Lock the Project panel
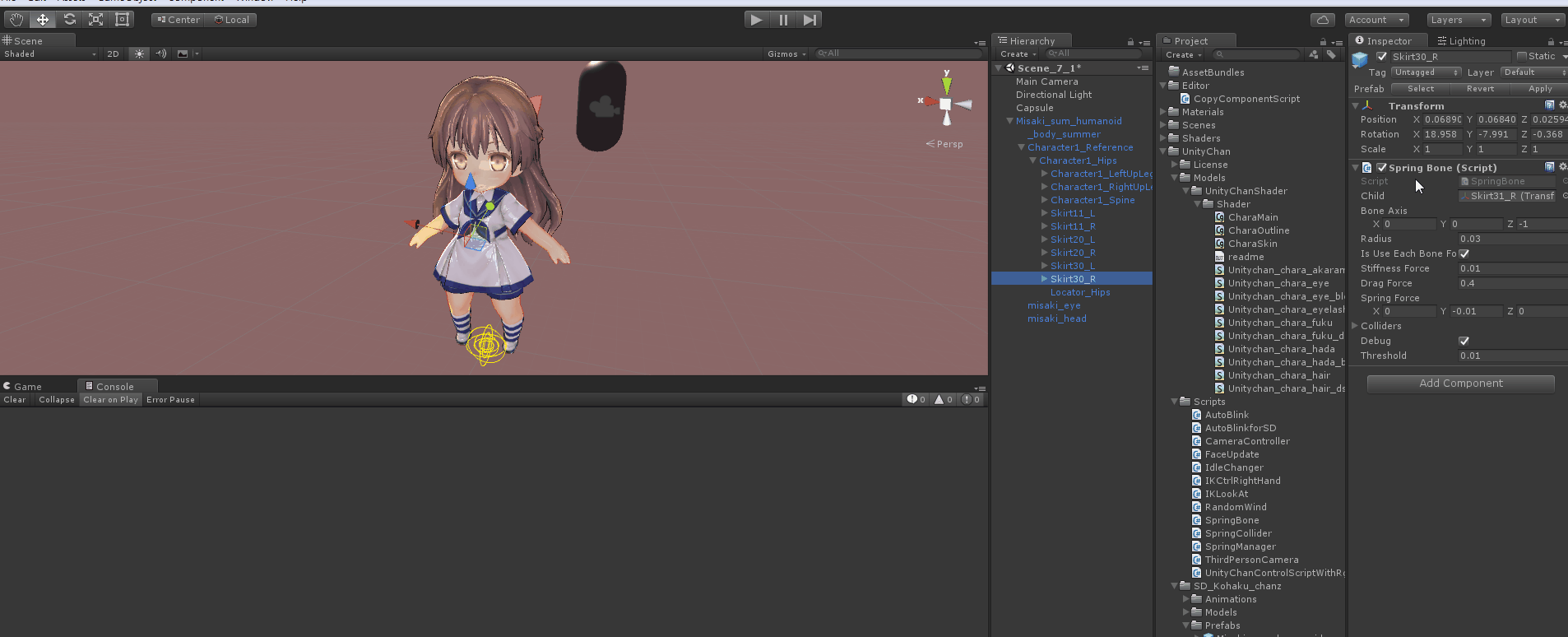 coord(1323,42)
